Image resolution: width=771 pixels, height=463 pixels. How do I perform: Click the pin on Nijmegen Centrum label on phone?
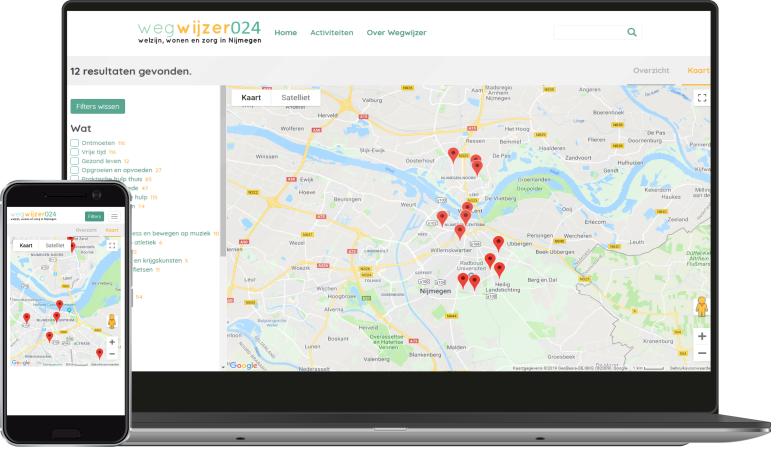click(x=57, y=317)
